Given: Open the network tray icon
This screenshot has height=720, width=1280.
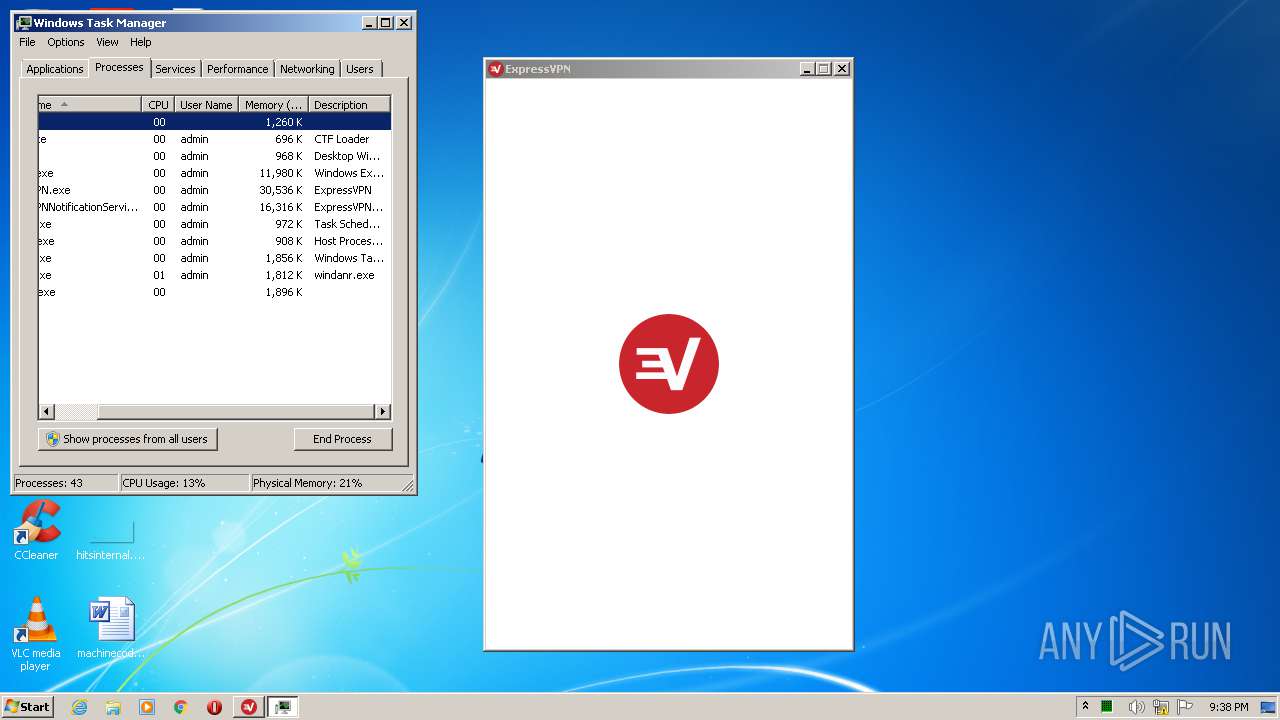Looking at the screenshot, I should coord(1161,707).
